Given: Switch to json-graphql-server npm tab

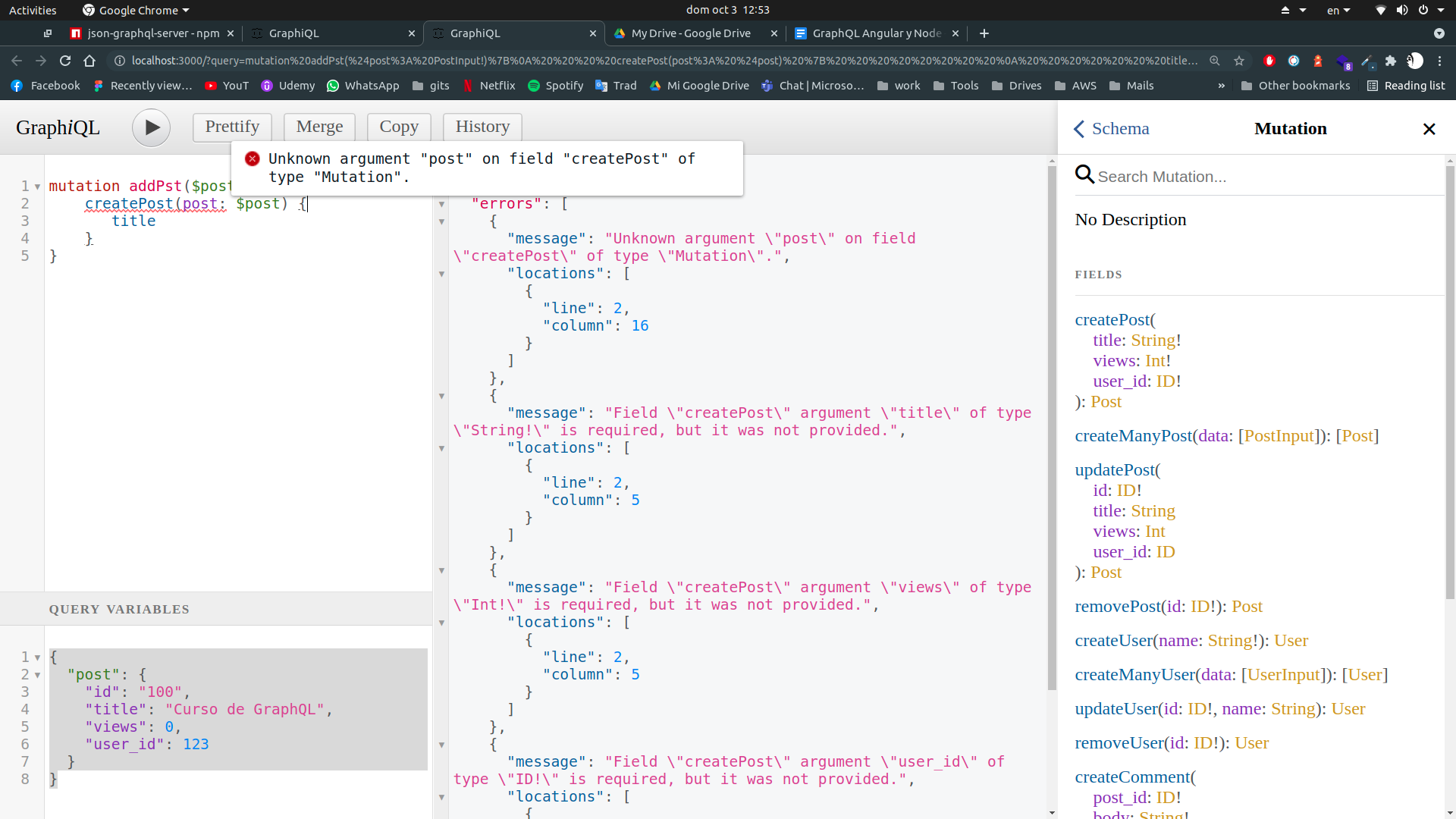Looking at the screenshot, I should point(153,33).
